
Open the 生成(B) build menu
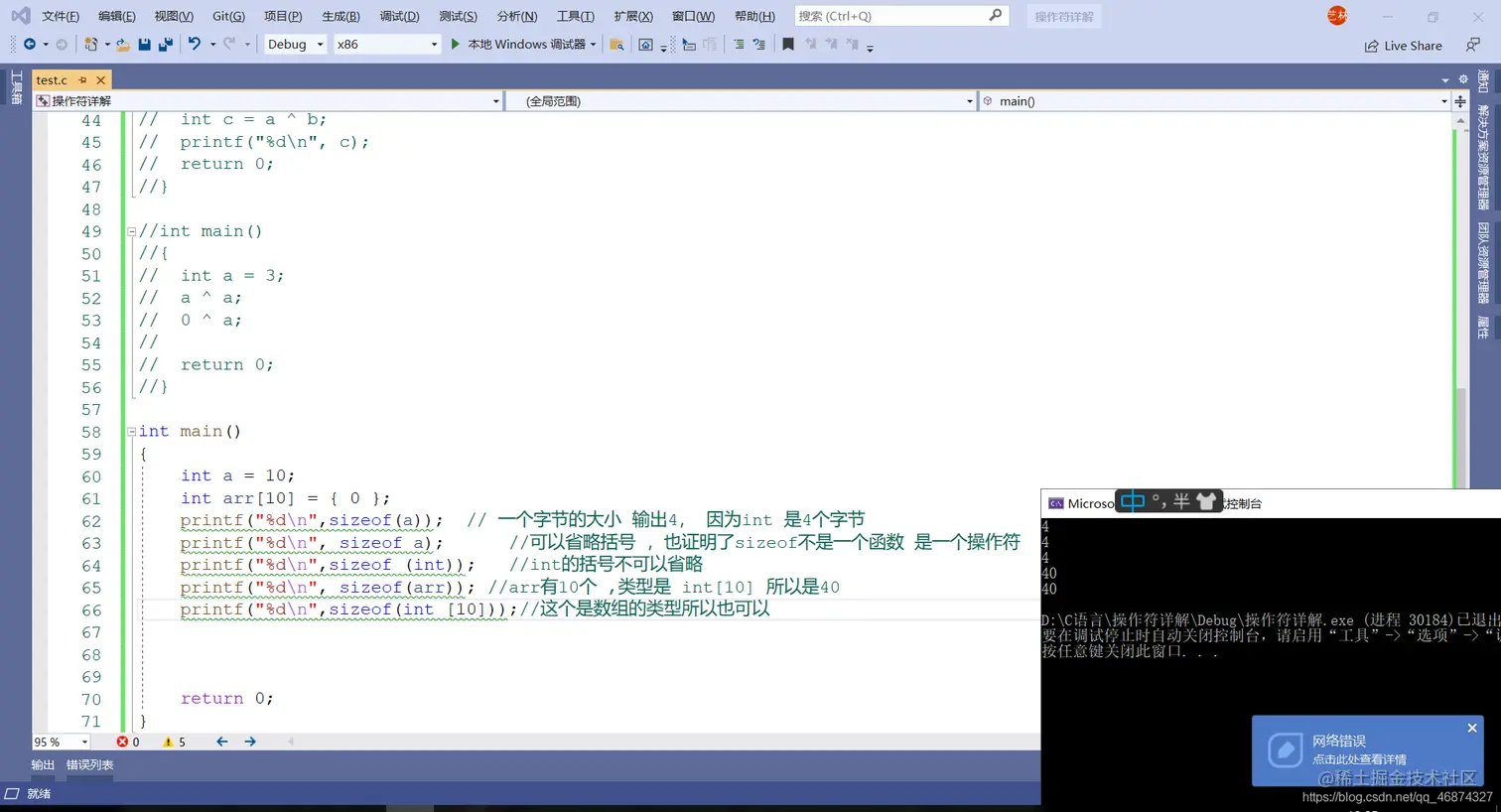(x=341, y=16)
